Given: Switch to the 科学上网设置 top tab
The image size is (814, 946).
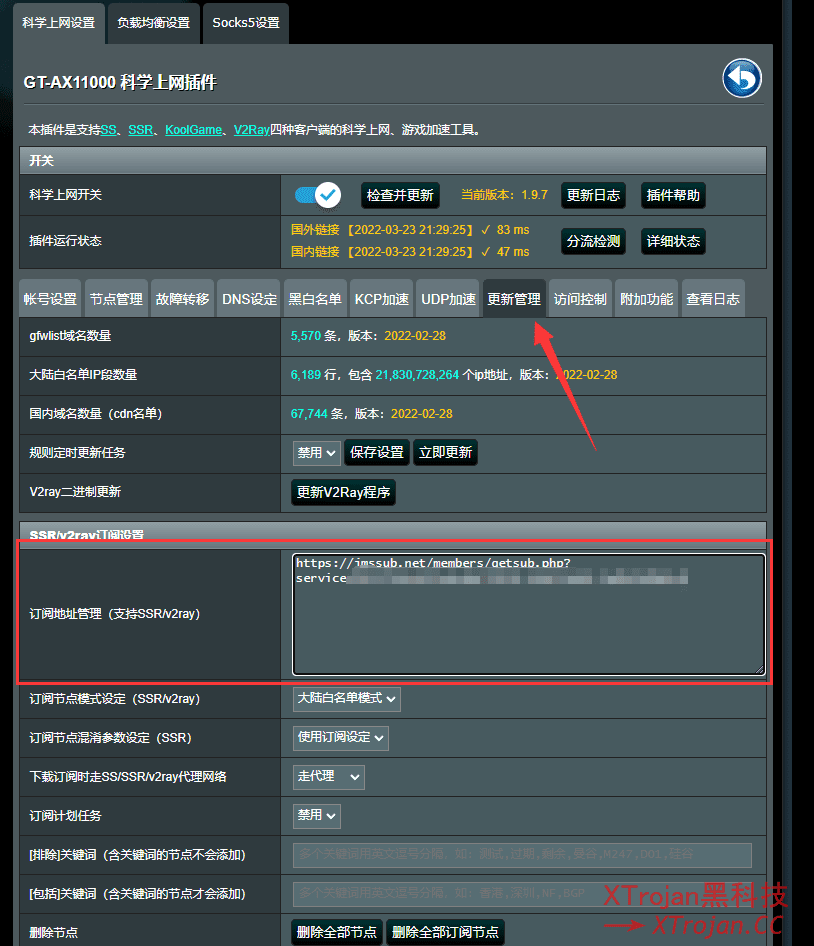Looking at the screenshot, I should pyautogui.click(x=59, y=23).
